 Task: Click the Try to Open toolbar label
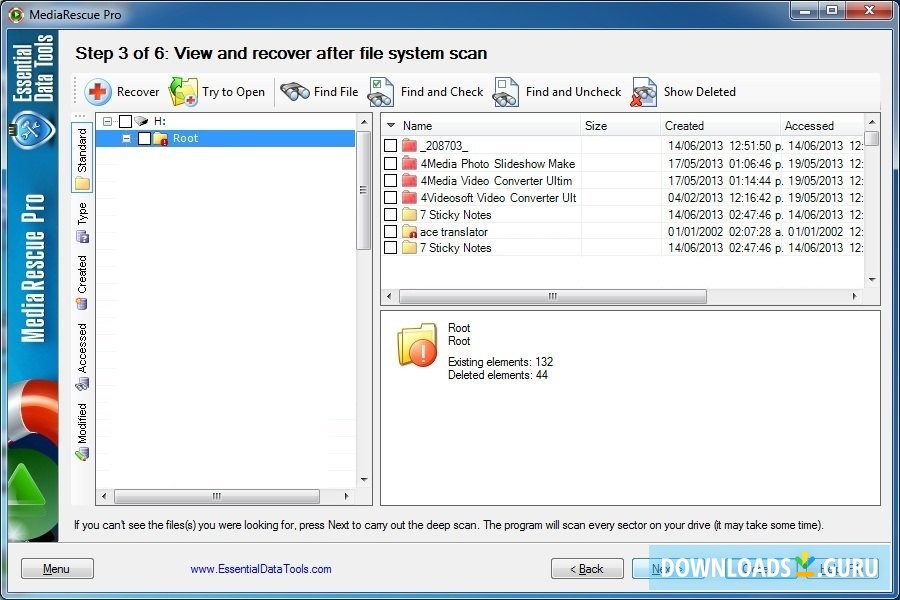pos(233,92)
